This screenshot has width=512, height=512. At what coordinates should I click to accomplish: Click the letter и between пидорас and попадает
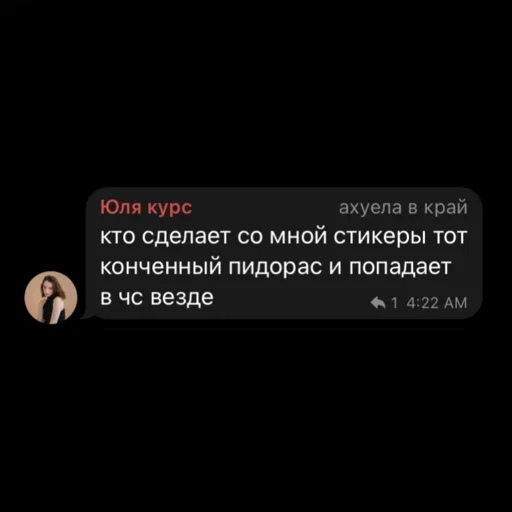tap(335, 268)
